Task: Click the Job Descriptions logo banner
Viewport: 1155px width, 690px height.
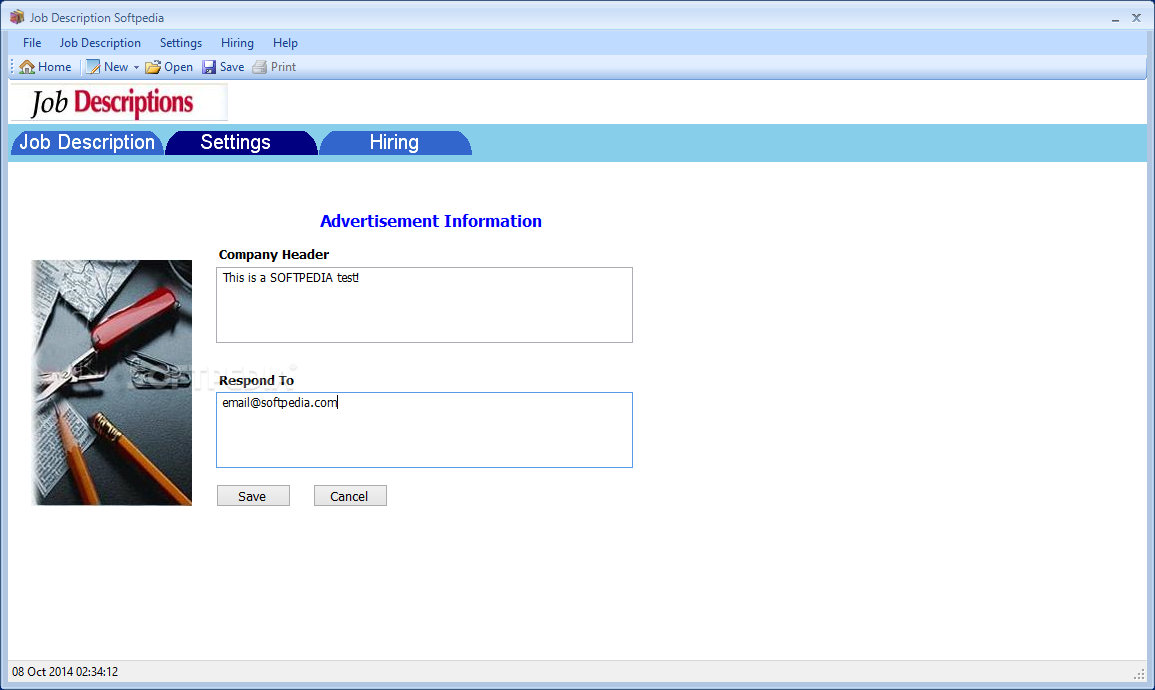Action: click(119, 102)
